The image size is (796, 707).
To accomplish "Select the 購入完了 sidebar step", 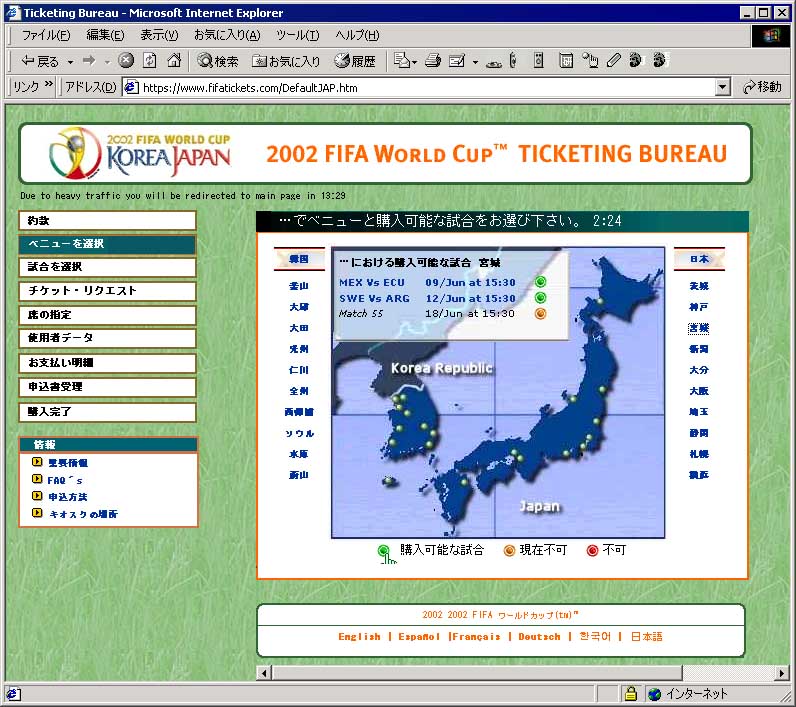I will (x=107, y=412).
